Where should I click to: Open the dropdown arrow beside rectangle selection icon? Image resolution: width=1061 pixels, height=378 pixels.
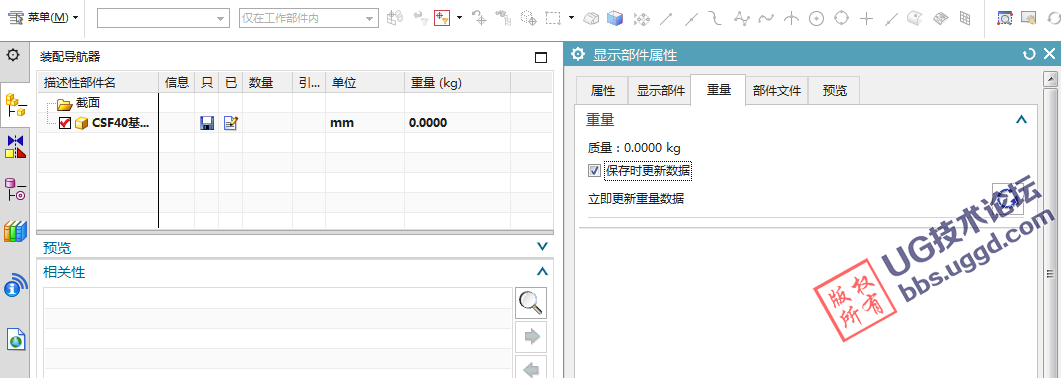coord(571,18)
